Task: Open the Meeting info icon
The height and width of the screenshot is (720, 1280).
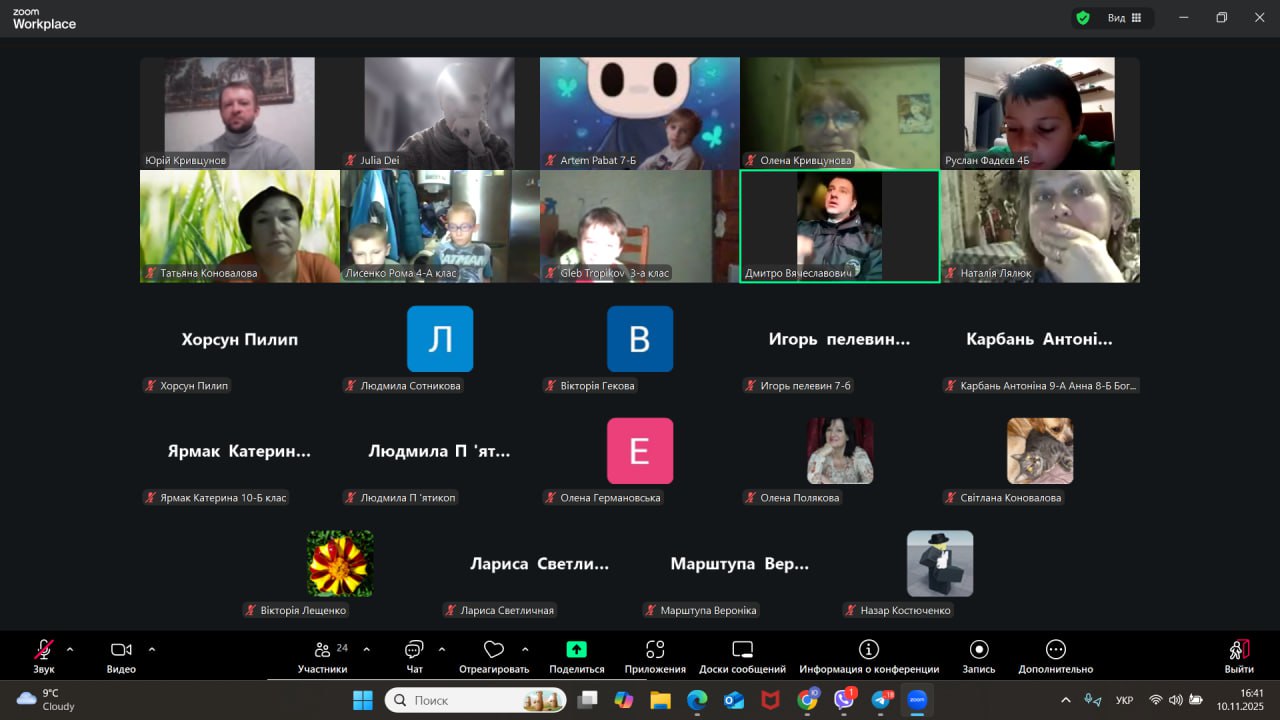Action: 869,650
